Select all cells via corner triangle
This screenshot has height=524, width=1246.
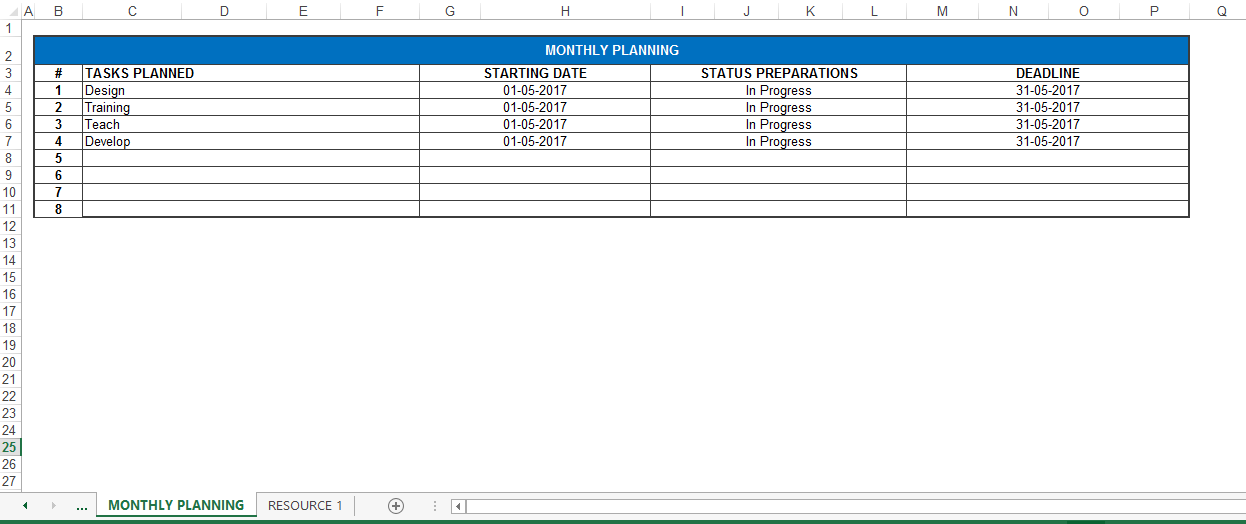click(x=10, y=11)
